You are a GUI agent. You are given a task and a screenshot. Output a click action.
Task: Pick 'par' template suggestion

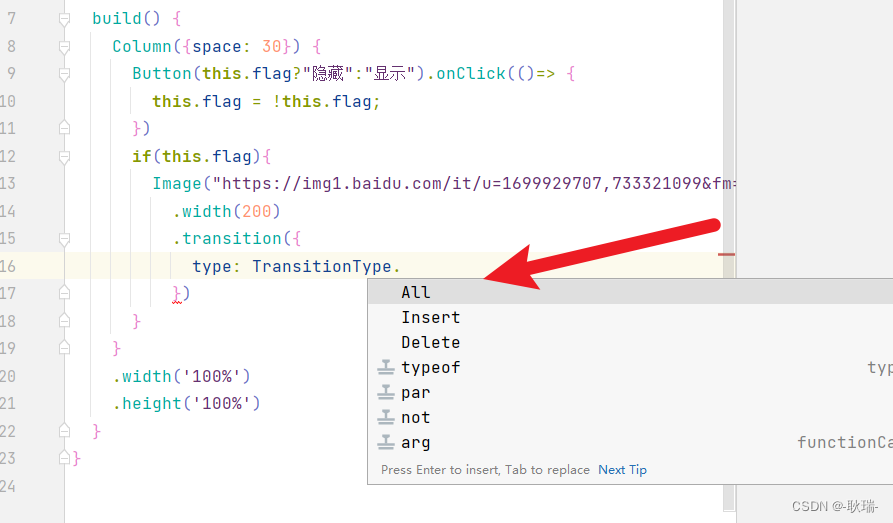[630, 393]
